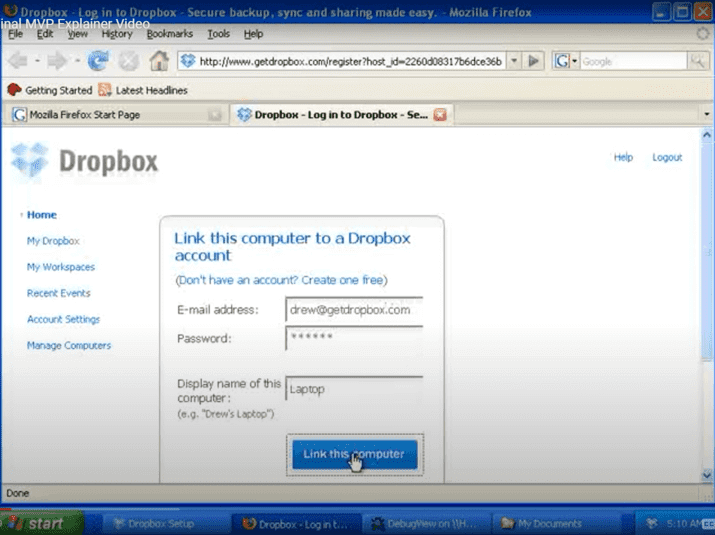Open Account Settings in the sidebar

[63, 319]
